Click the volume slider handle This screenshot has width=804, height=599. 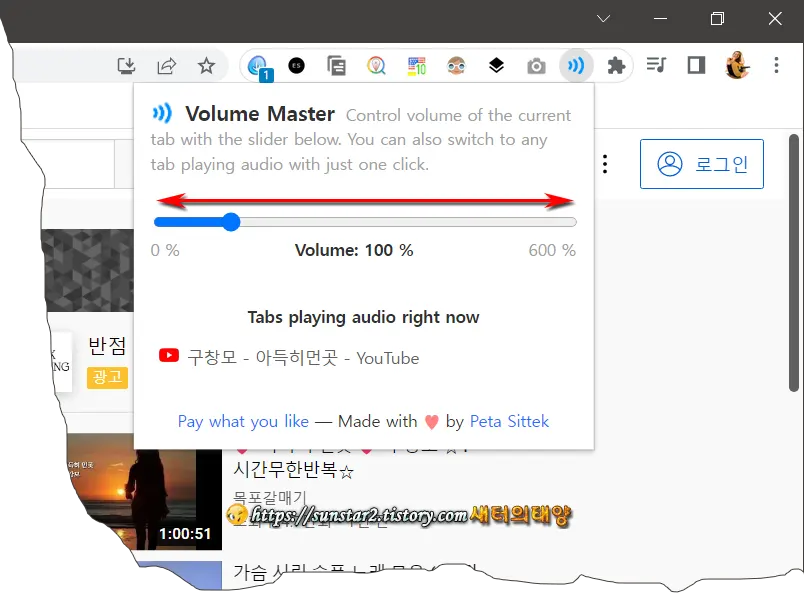[231, 222]
